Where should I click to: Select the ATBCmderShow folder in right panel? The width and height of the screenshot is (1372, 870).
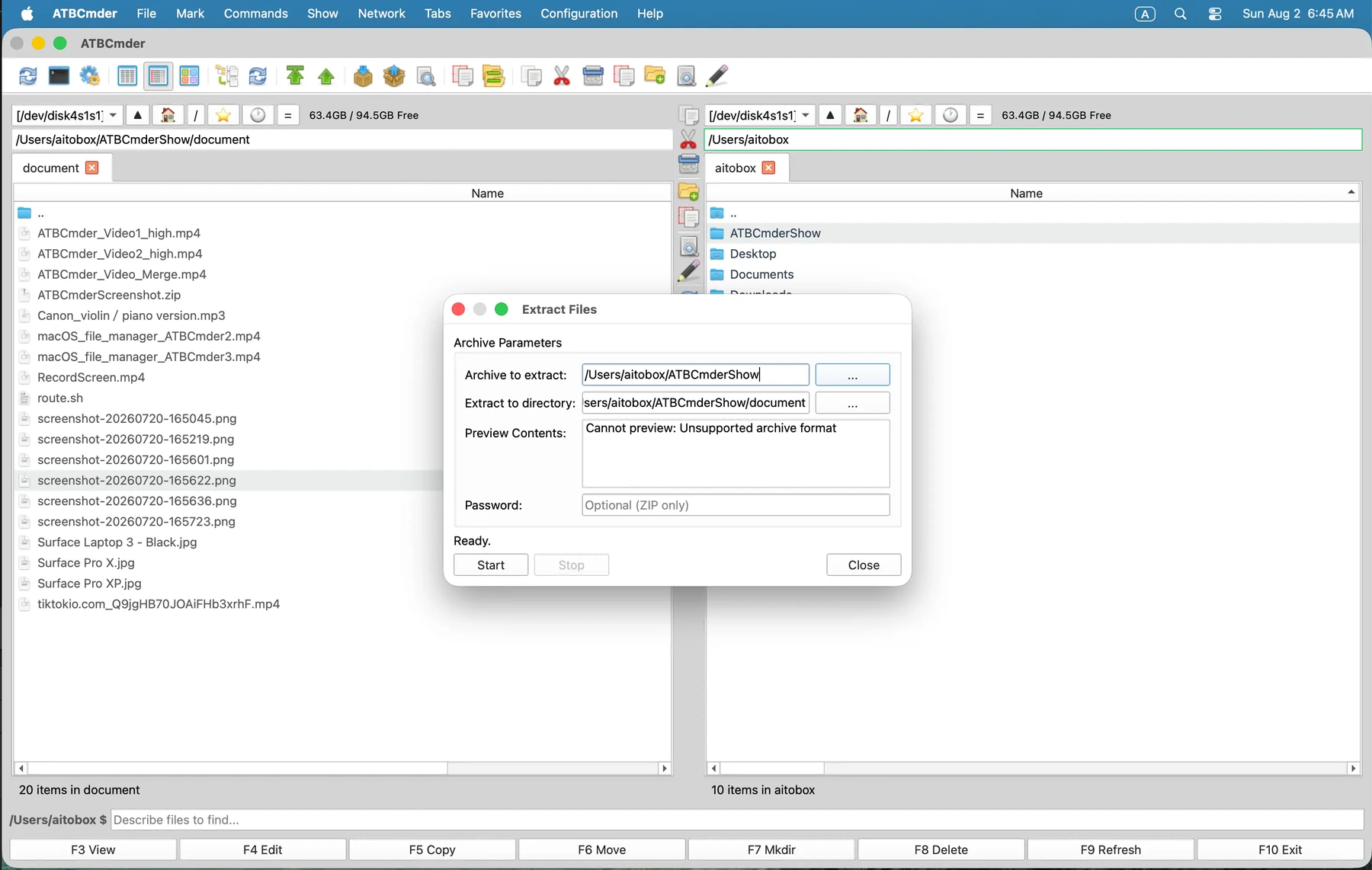775,233
